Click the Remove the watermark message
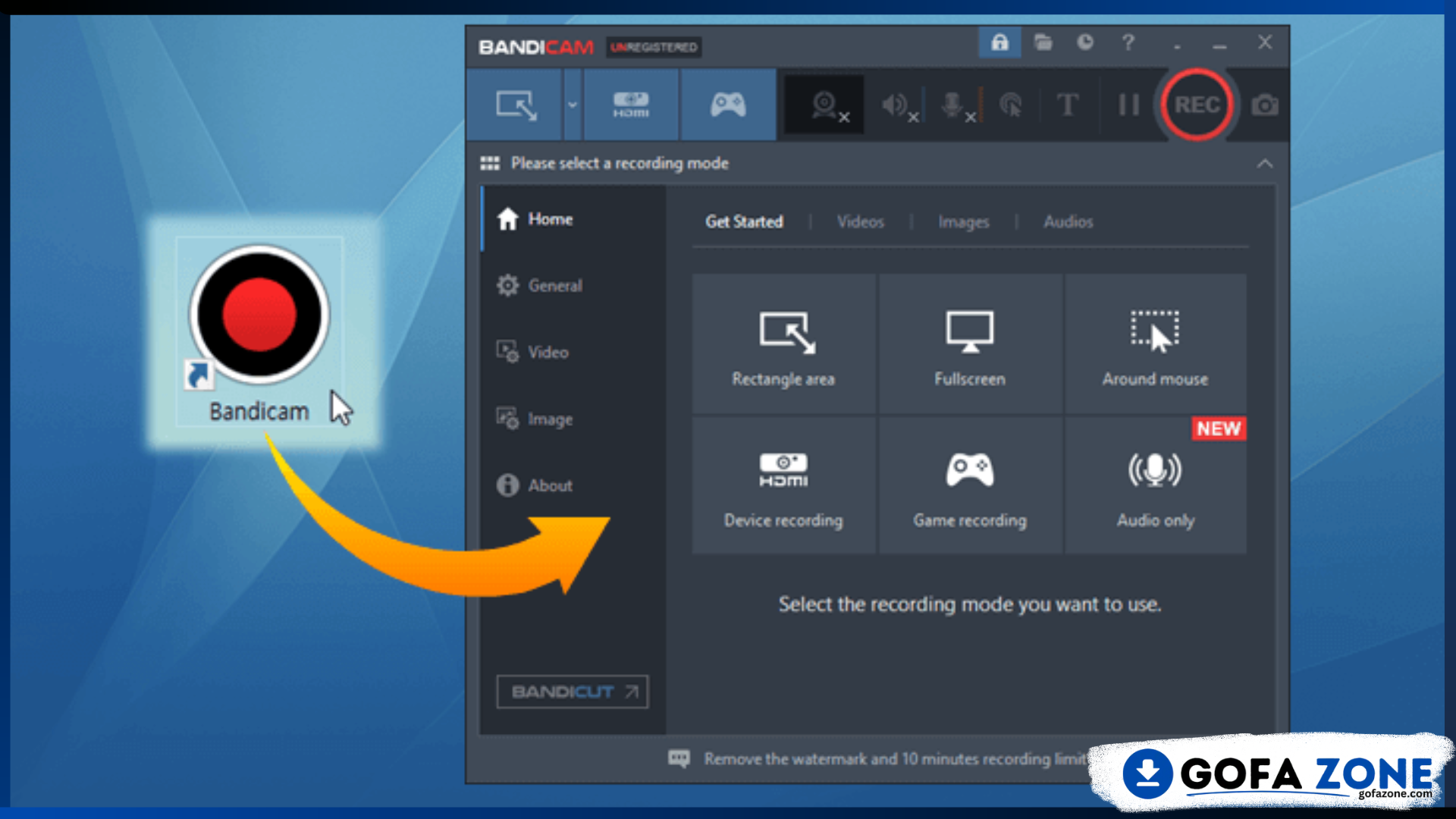The width and height of the screenshot is (1456, 819). tap(895, 759)
